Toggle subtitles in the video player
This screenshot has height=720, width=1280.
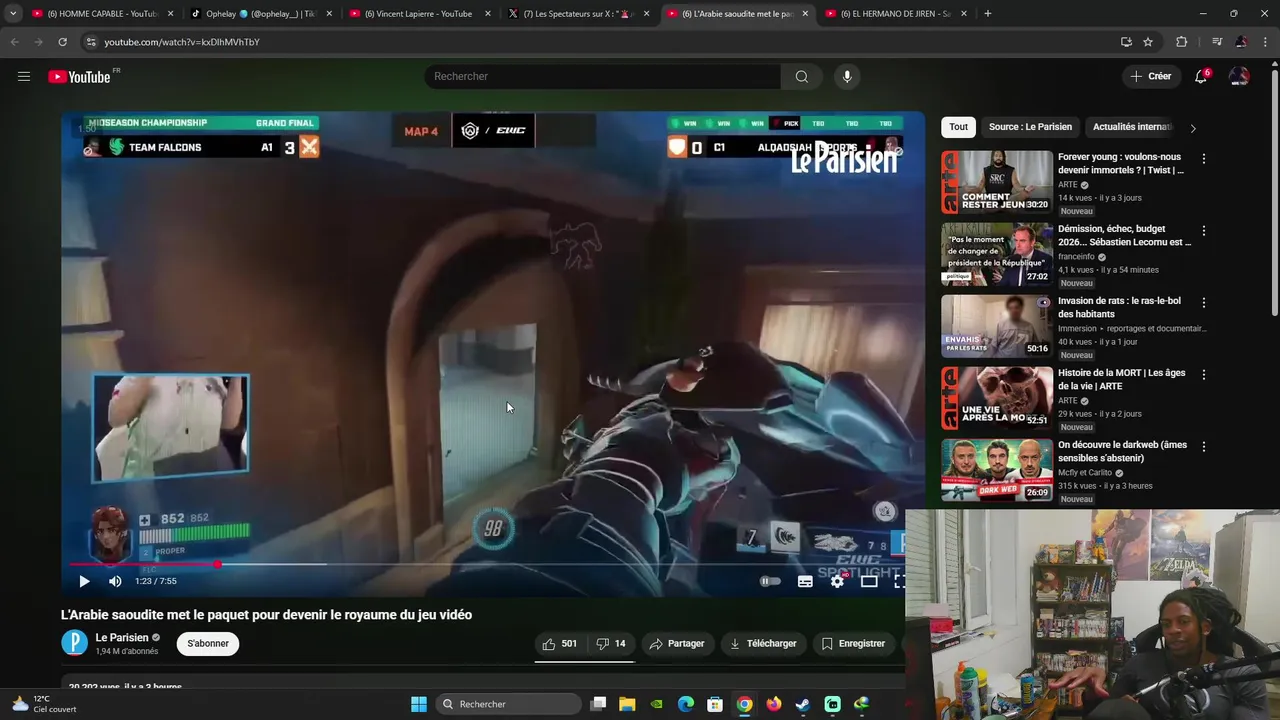click(x=805, y=581)
